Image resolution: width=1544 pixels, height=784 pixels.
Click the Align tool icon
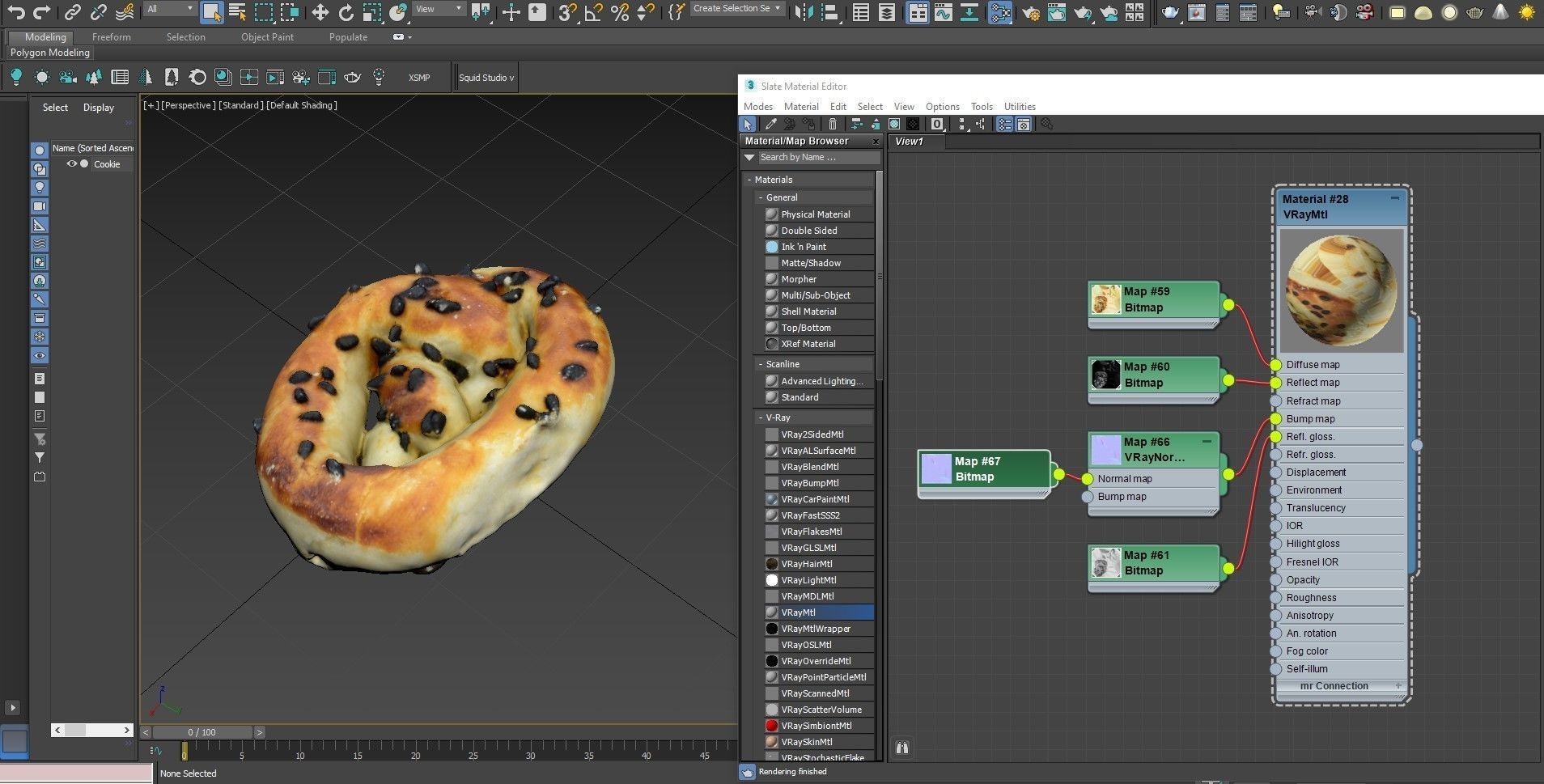pyautogui.click(x=829, y=11)
